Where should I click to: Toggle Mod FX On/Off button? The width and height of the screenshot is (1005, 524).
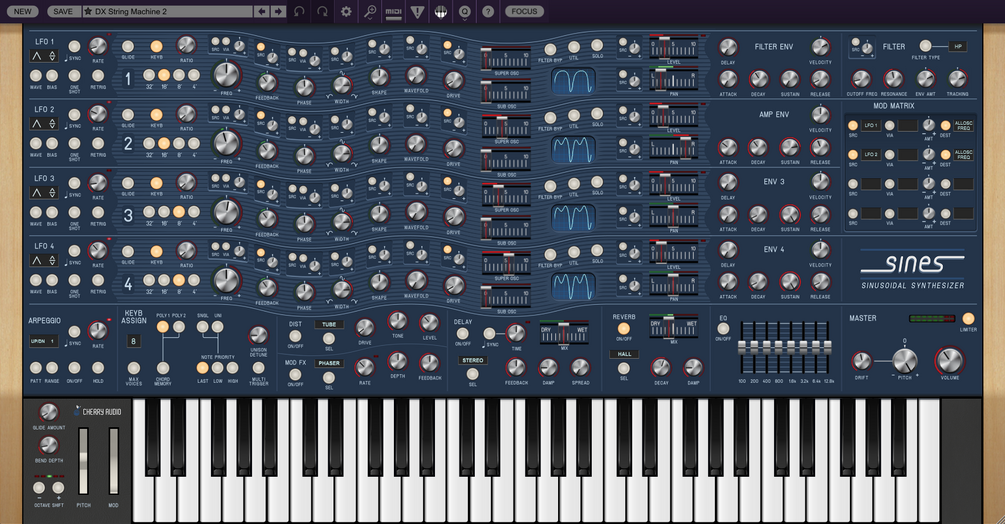(x=295, y=374)
